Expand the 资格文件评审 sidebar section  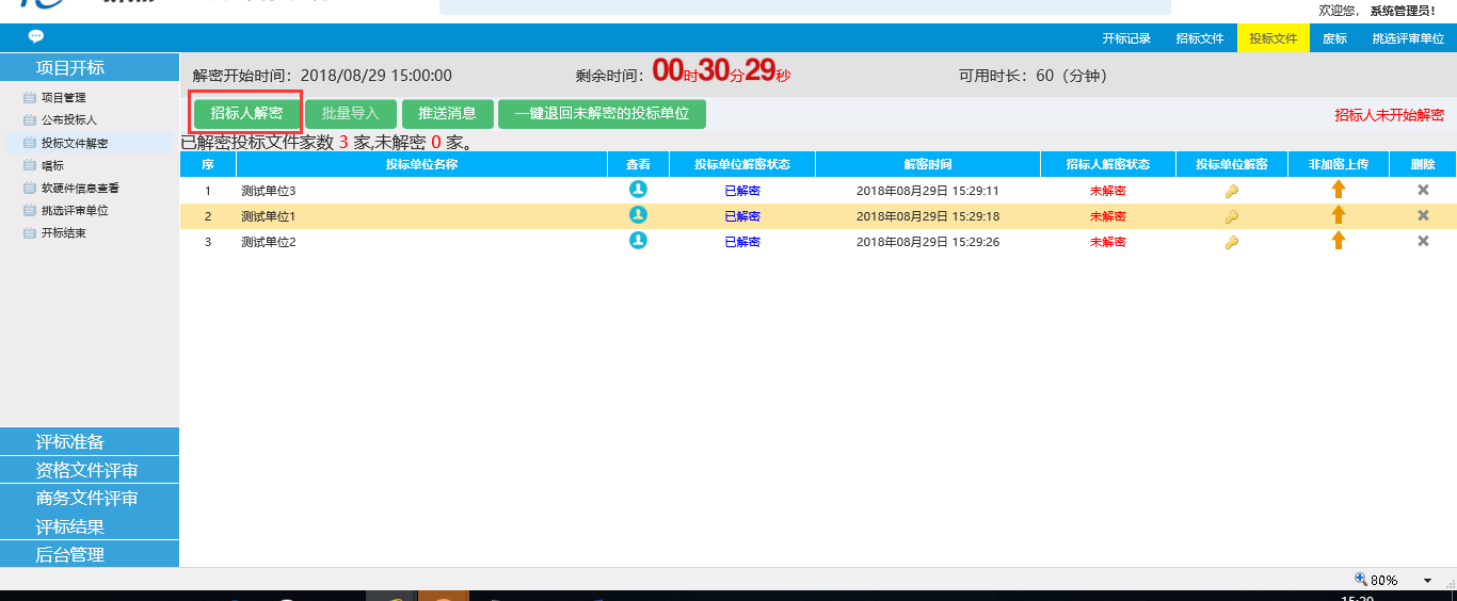[x=87, y=470]
